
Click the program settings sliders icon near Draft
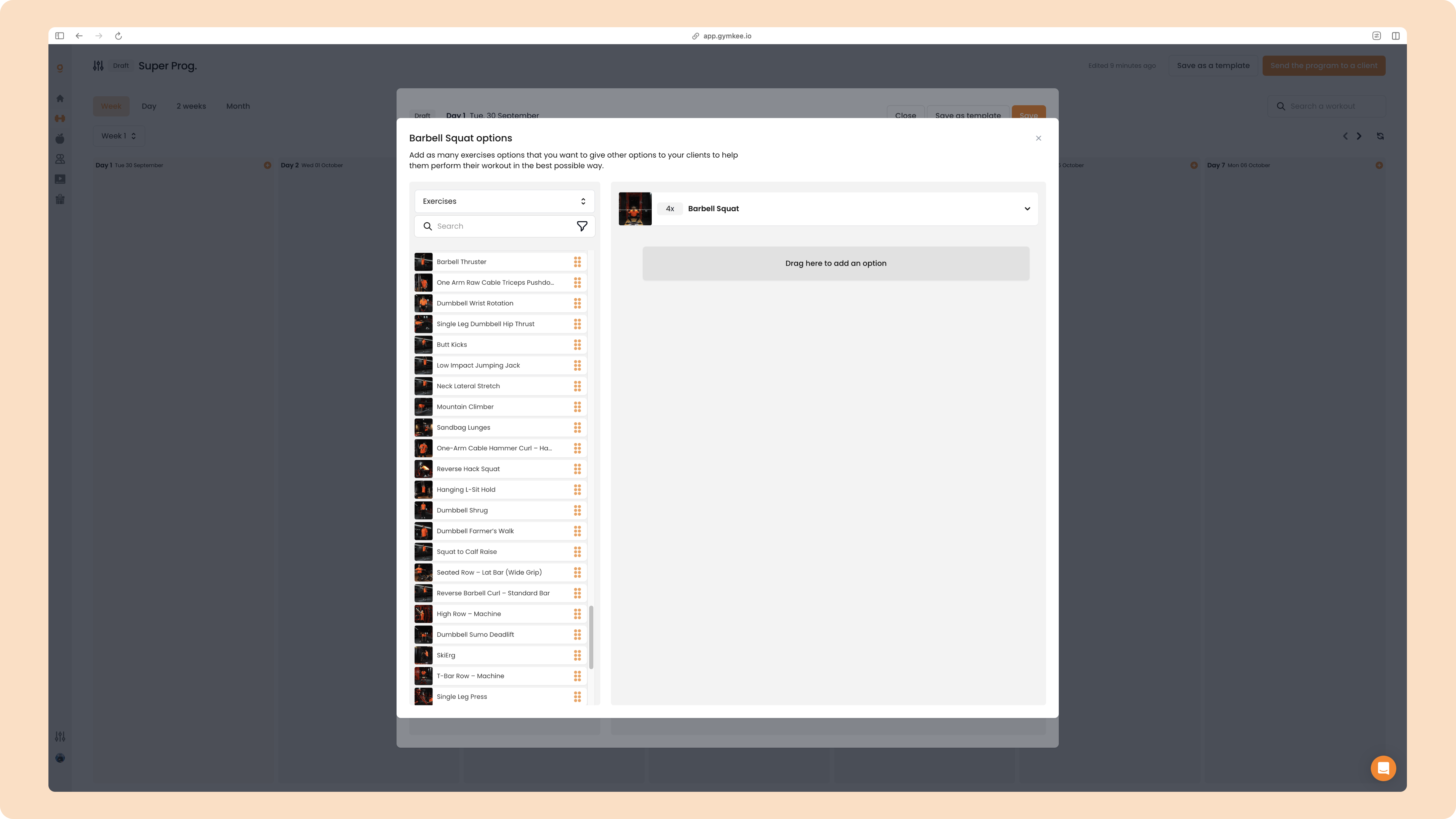coord(99,66)
